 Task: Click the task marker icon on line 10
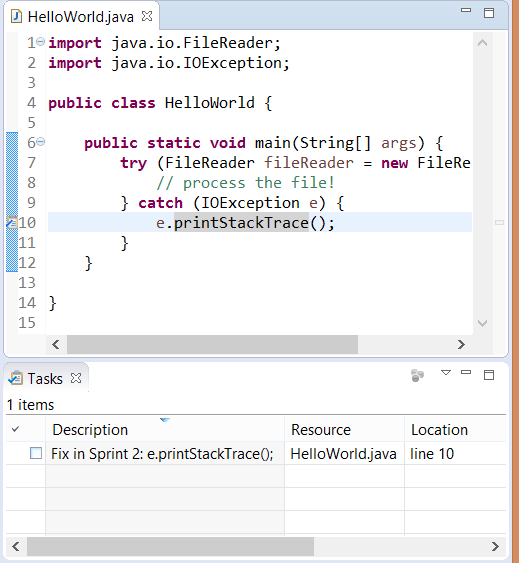click(x=12, y=222)
